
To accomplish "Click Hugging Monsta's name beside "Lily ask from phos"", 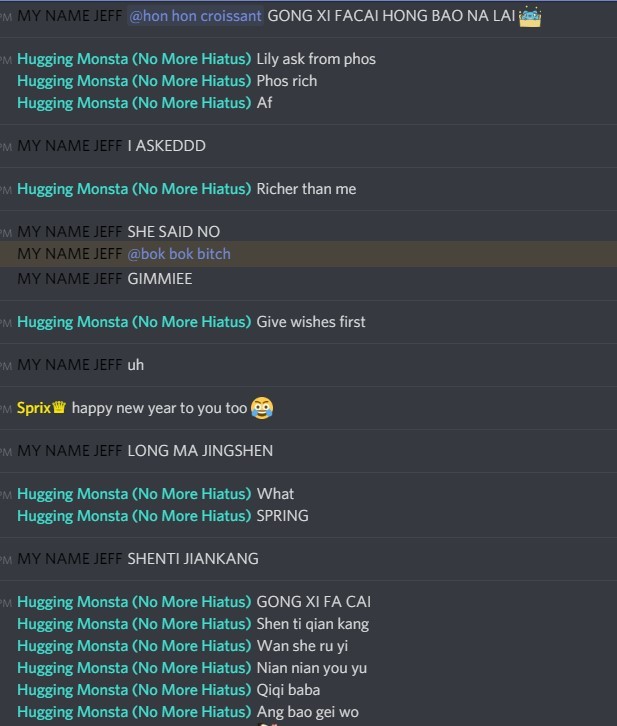I will pyautogui.click(x=133, y=59).
